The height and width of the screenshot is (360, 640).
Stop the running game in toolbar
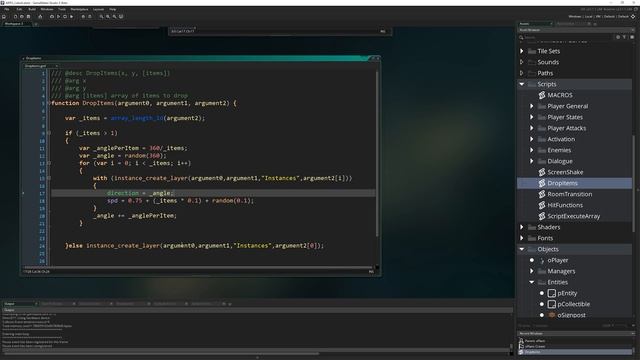coord(65,16)
